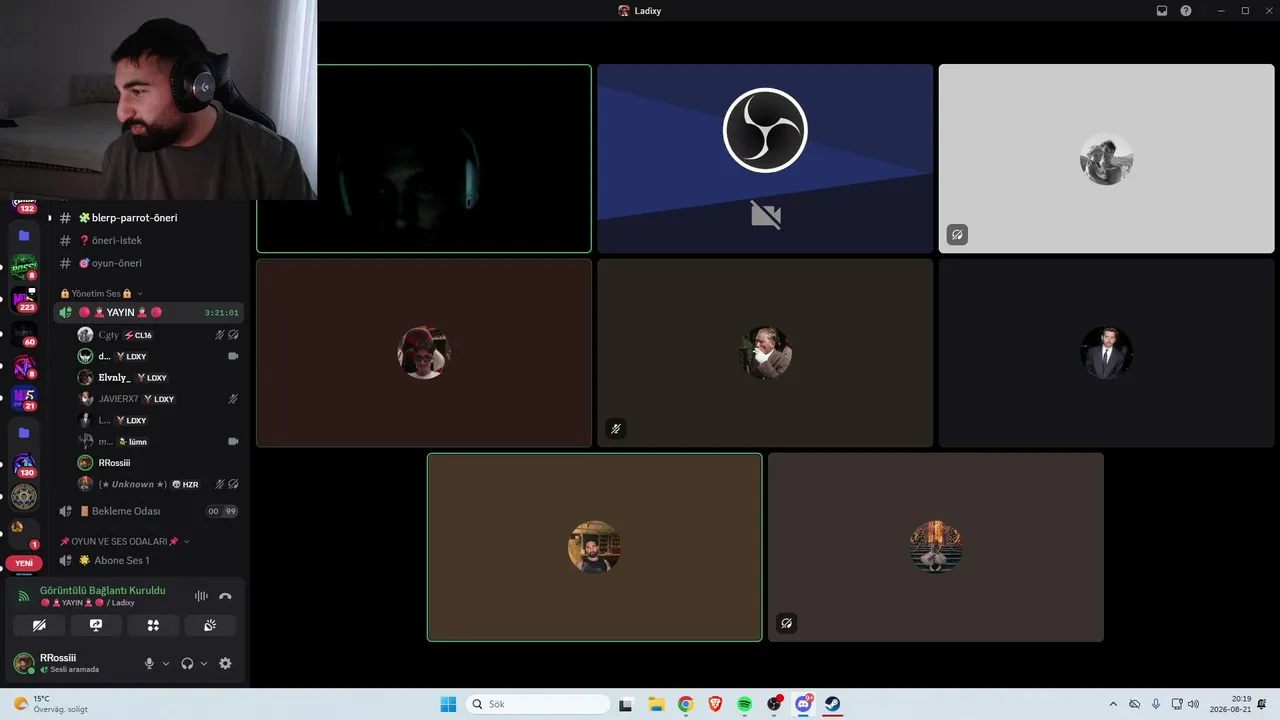This screenshot has width=1280, height=720.
Task: Open server with 21 notifications badge
Action: (x=24, y=398)
